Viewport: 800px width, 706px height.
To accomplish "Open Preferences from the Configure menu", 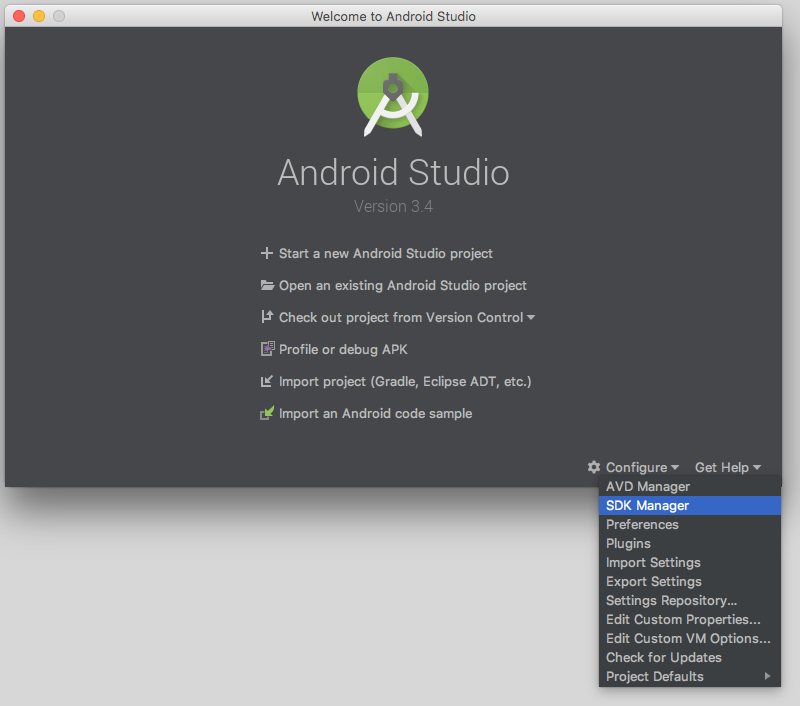I will click(x=642, y=525).
